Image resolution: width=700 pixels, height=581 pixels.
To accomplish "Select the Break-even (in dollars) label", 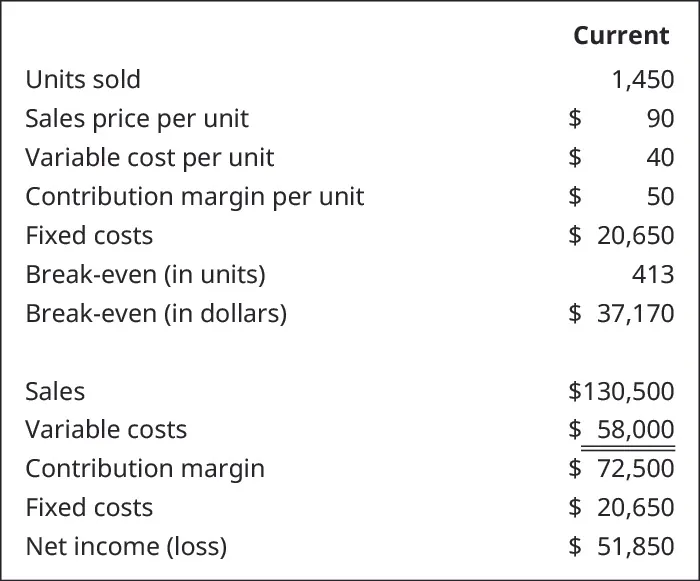I will 156,313.
